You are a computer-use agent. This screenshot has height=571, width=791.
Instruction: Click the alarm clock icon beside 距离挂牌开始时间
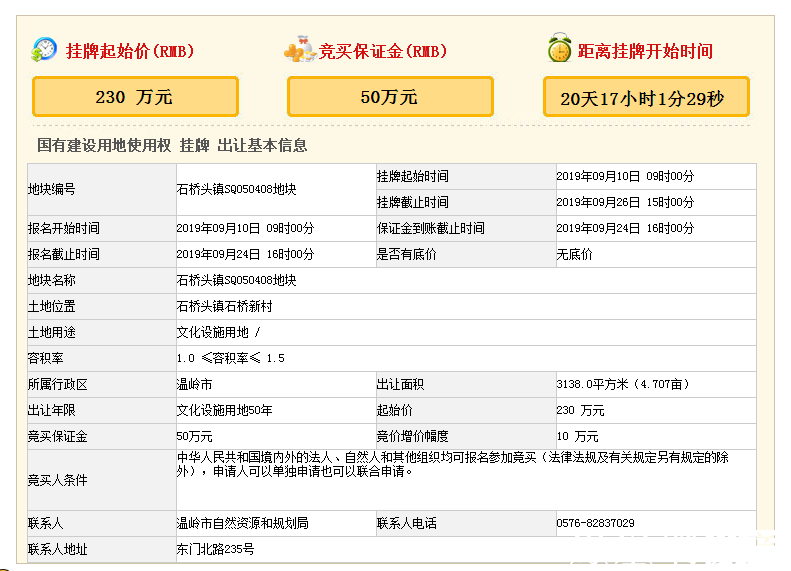pyautogui.click(x=559, y=48)
